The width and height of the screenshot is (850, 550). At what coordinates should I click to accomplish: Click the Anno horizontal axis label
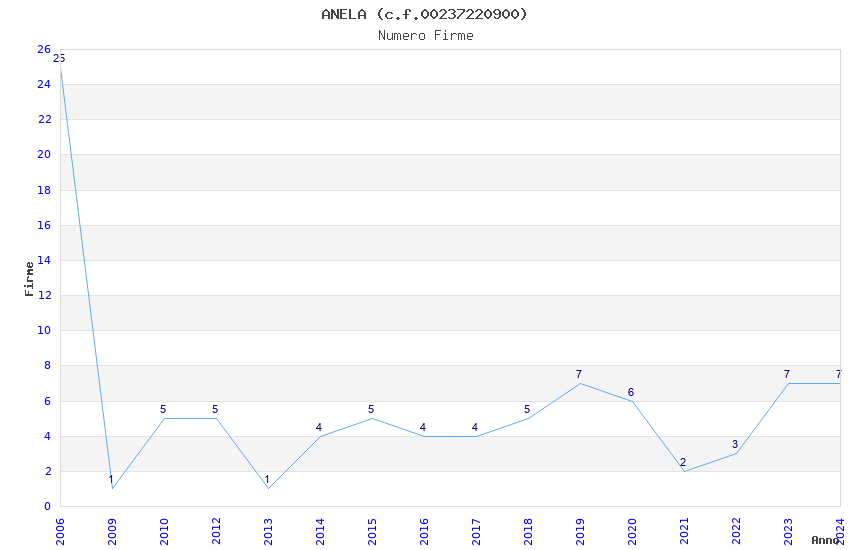click(825, 540)
